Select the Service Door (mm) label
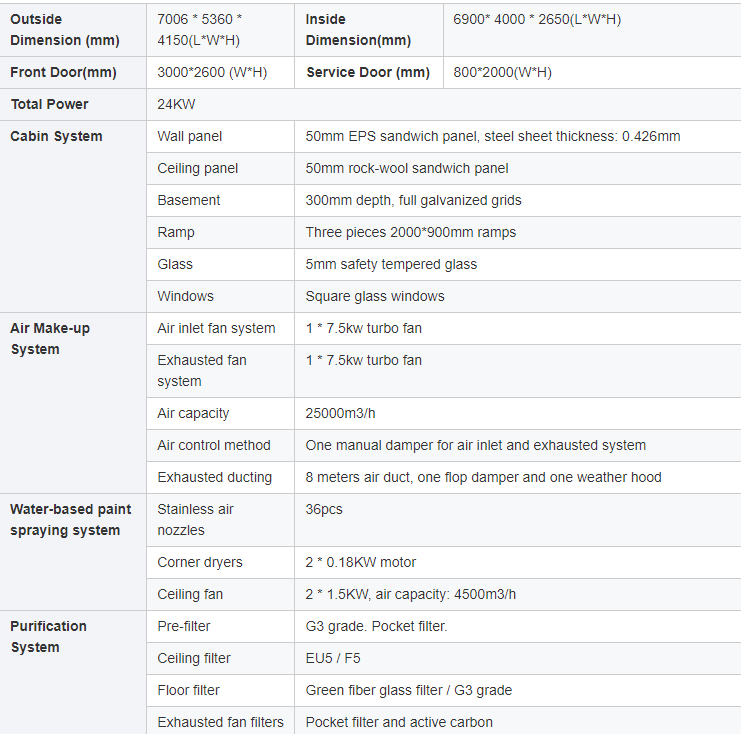This screenshot has width=741, height=734. [x=368, y=72]
